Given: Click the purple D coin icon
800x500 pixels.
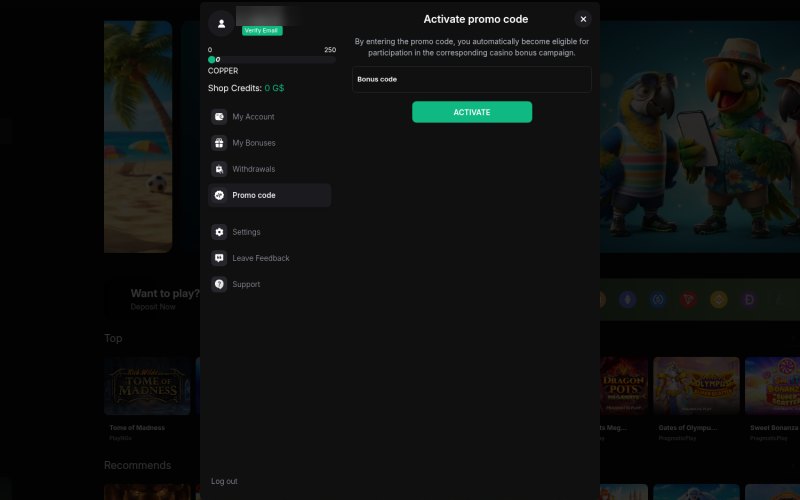Looking at the screenshot, I should point(749,299).
